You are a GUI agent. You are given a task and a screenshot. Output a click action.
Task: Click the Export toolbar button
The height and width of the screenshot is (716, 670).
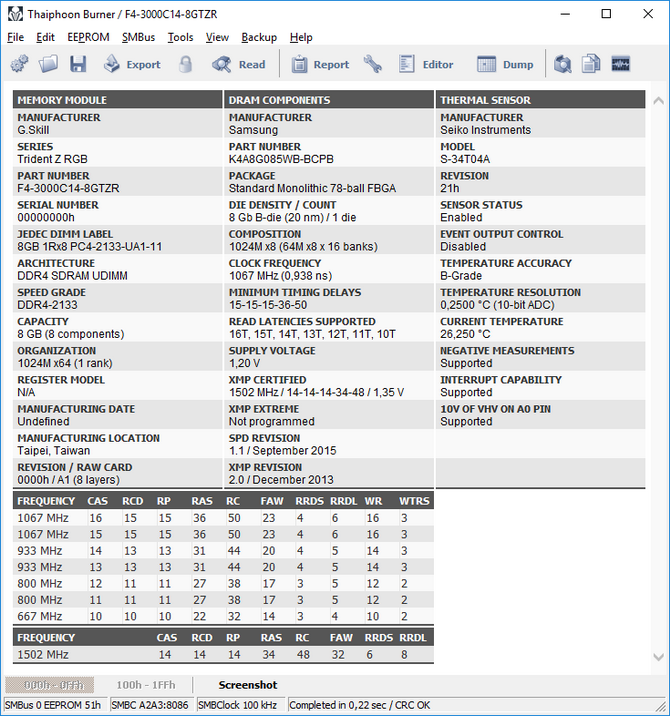click(x=132, y=64)
